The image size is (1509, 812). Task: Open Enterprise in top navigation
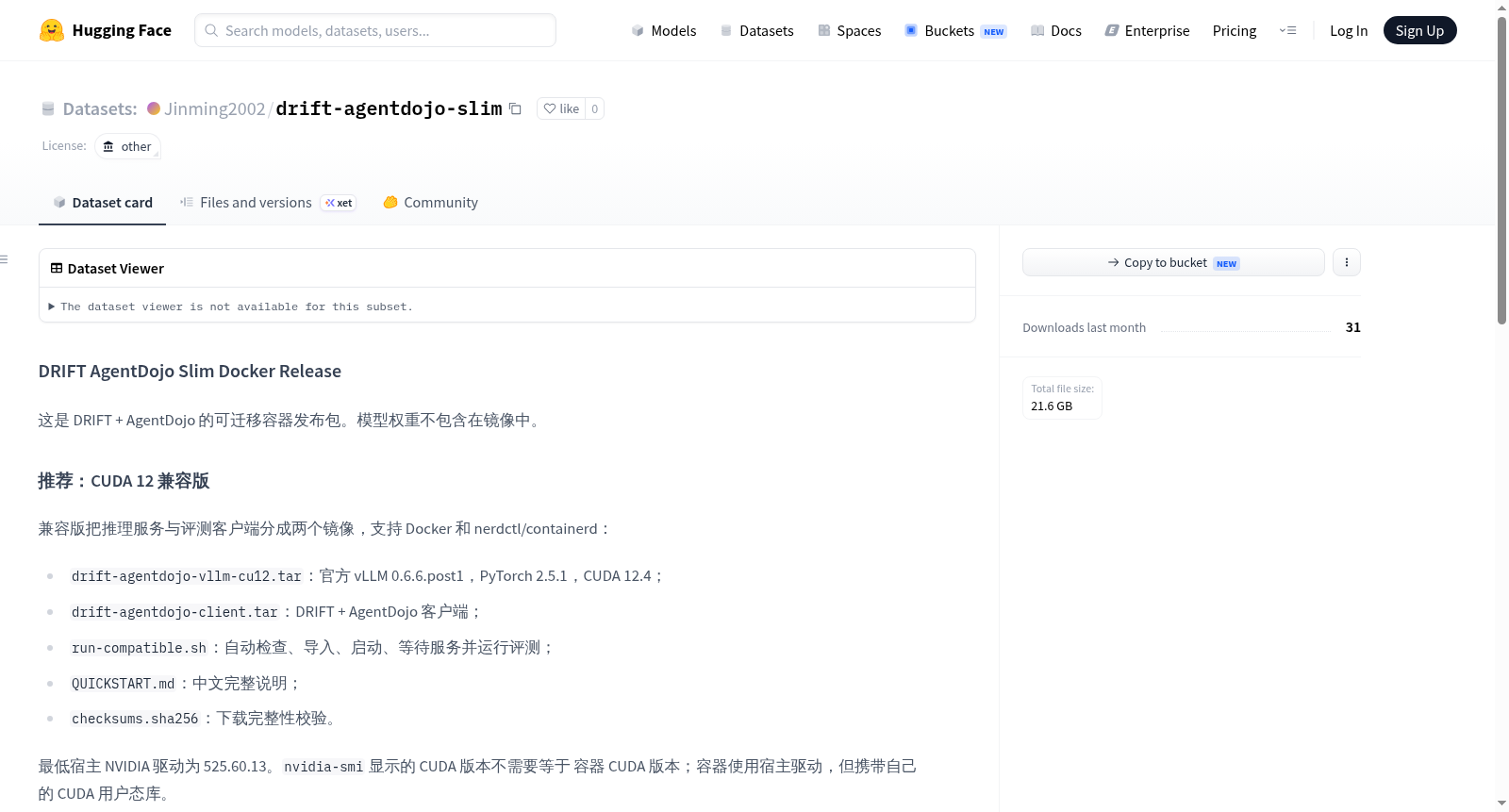pyautogui.click(x=1147, y=31)
